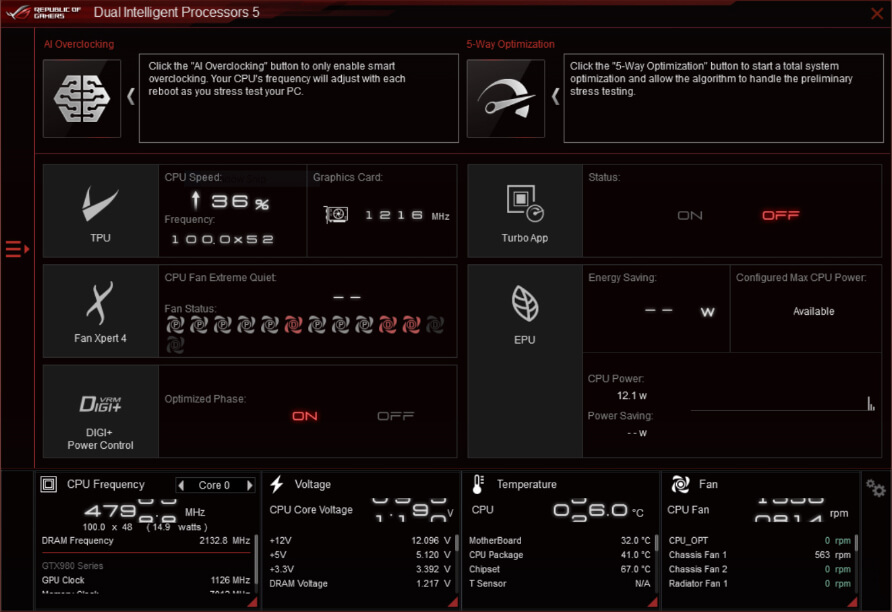Click the Available max CPU power value
The height and width of the screenshot is (612, 892).
(813, 311)
